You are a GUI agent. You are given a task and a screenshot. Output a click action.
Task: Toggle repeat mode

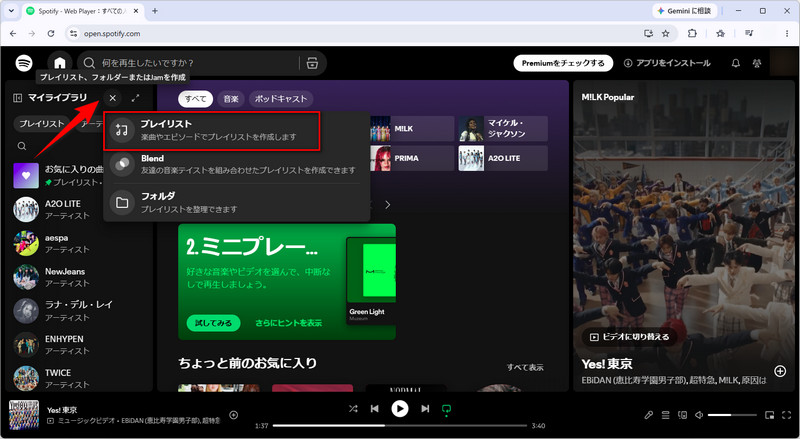pyautogui.click(x=446, y=409)
